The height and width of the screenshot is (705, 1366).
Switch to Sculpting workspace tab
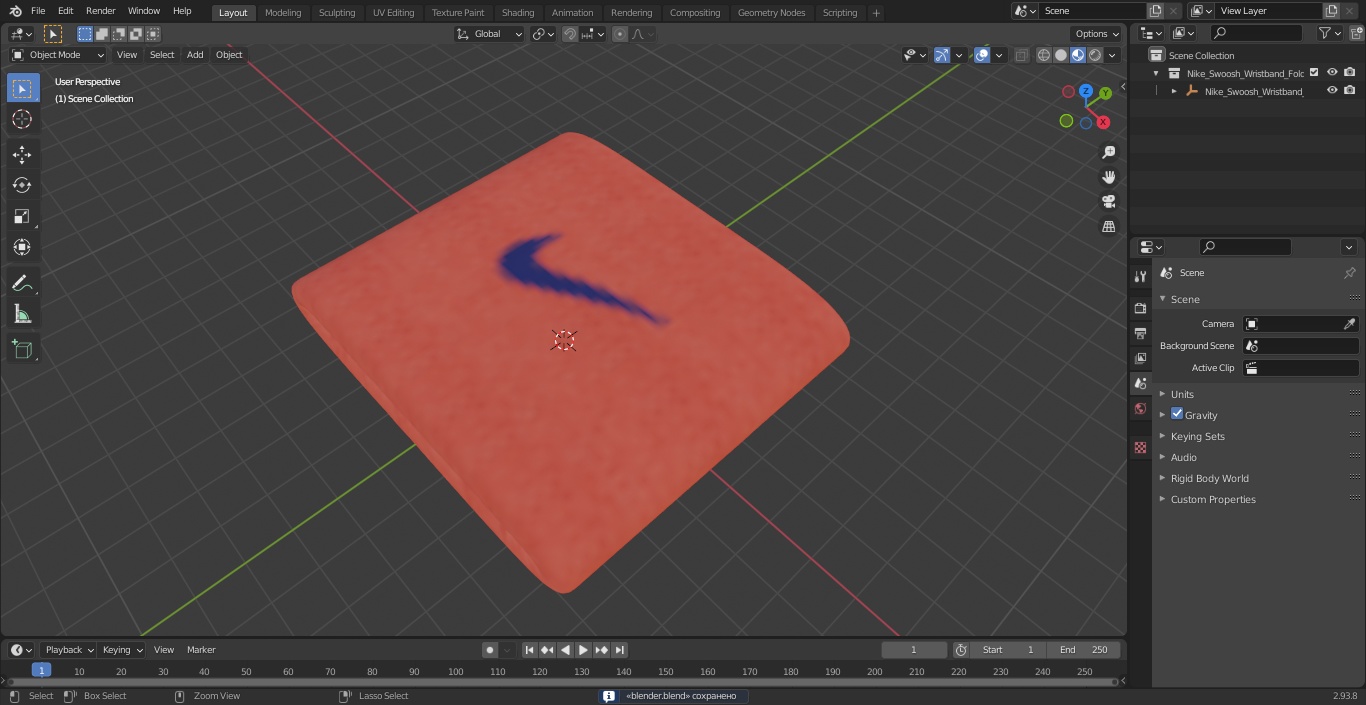(x=337, y=12)
